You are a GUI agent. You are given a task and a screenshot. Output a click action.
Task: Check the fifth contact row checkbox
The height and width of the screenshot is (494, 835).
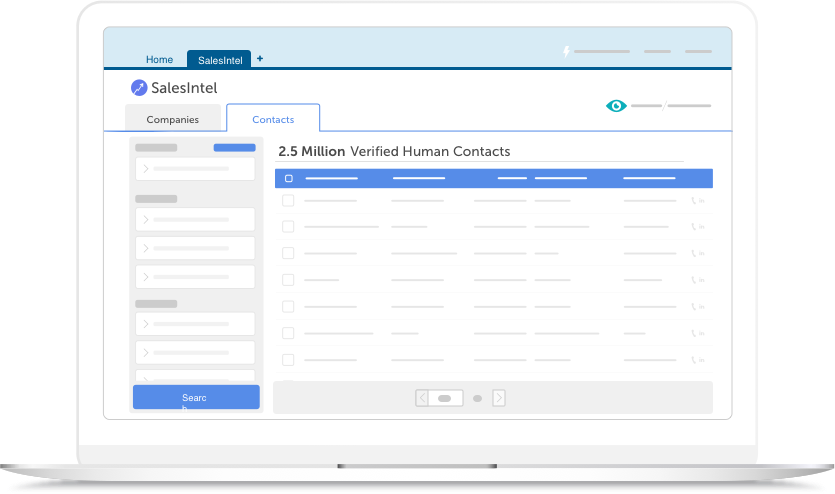(288, 307)
